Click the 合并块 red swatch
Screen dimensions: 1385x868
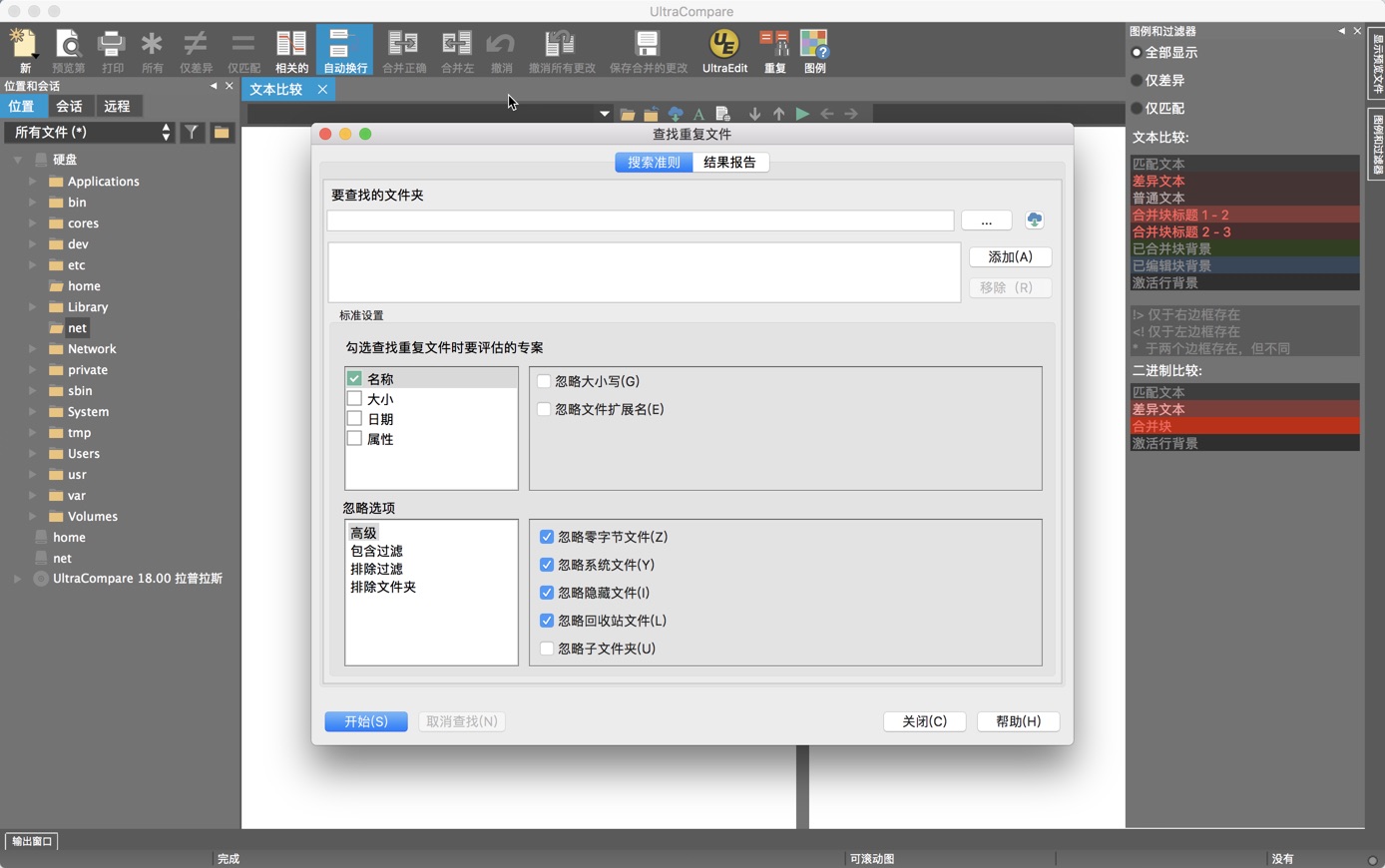[1245, 426]
